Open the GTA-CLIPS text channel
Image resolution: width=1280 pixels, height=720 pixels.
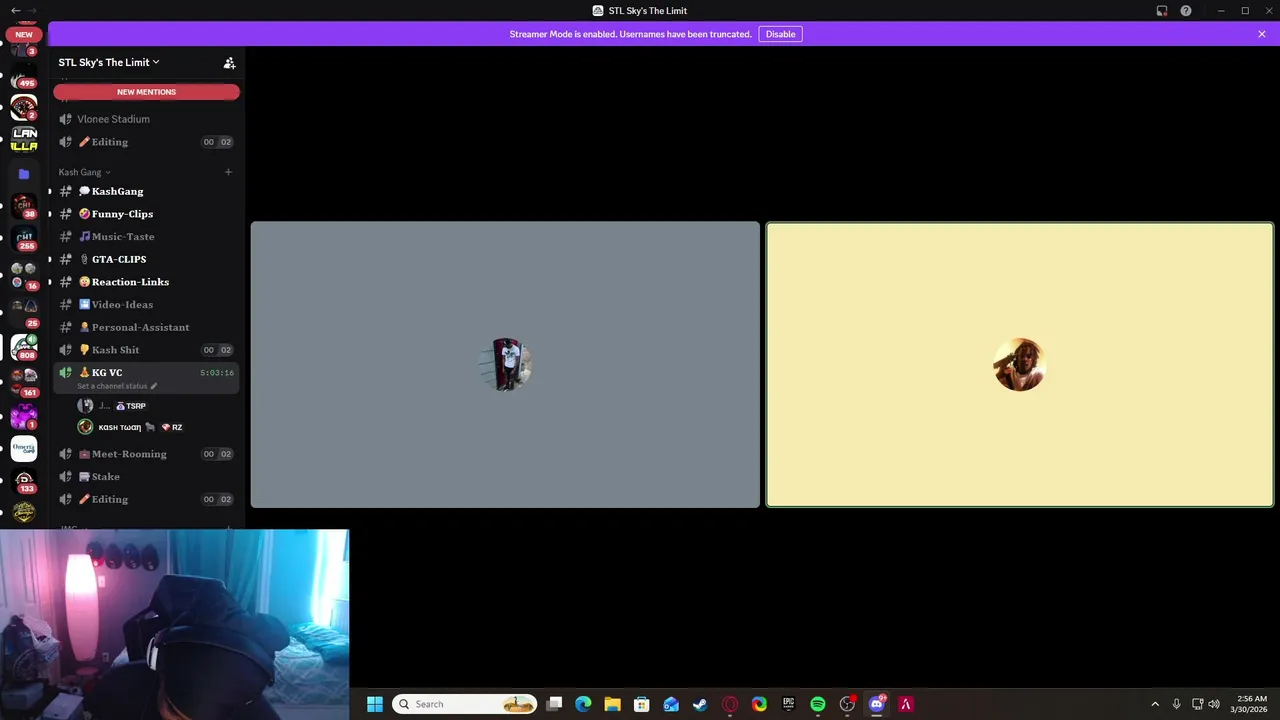click(146, 259)
